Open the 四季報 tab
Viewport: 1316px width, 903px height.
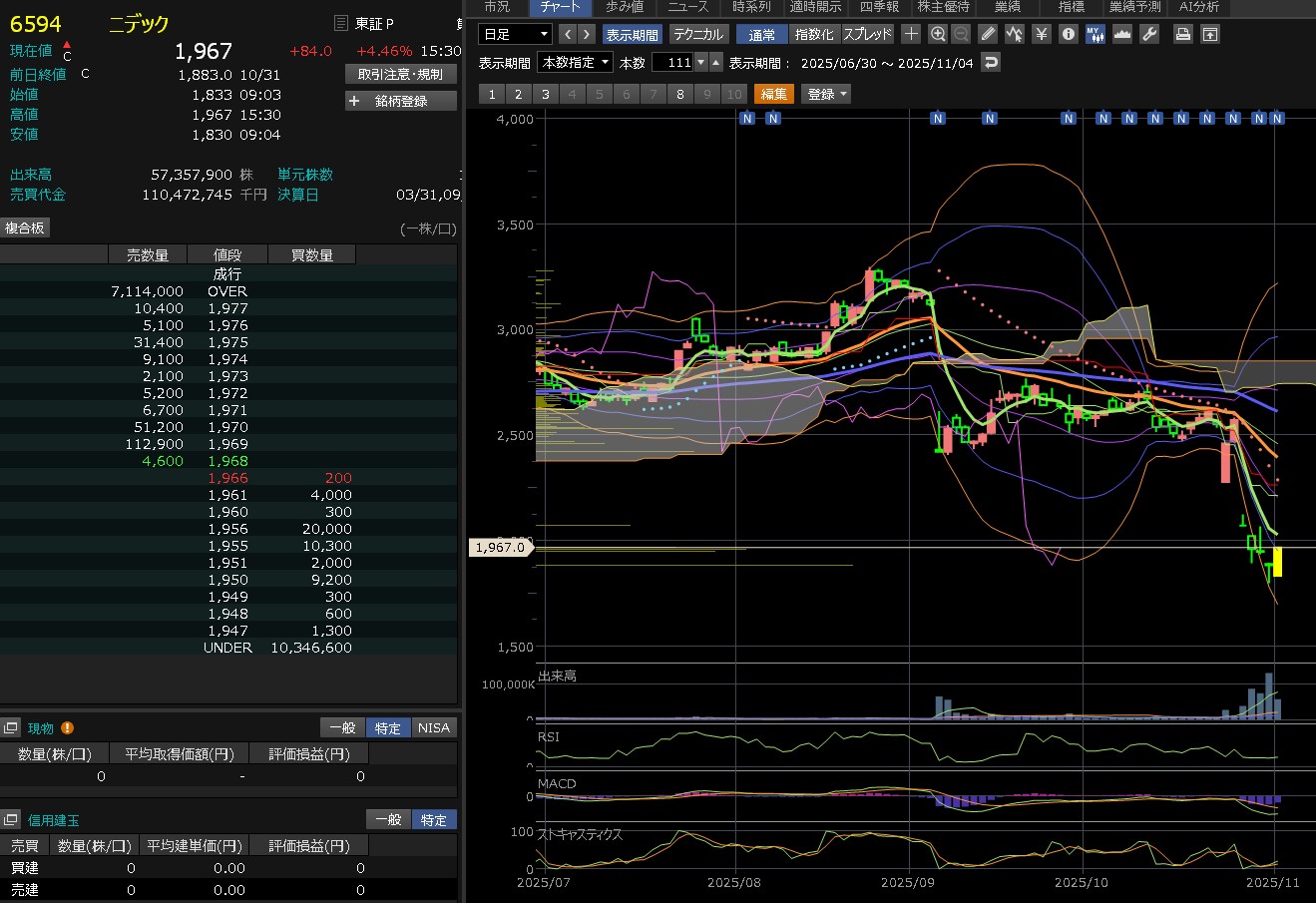(878, 7)
